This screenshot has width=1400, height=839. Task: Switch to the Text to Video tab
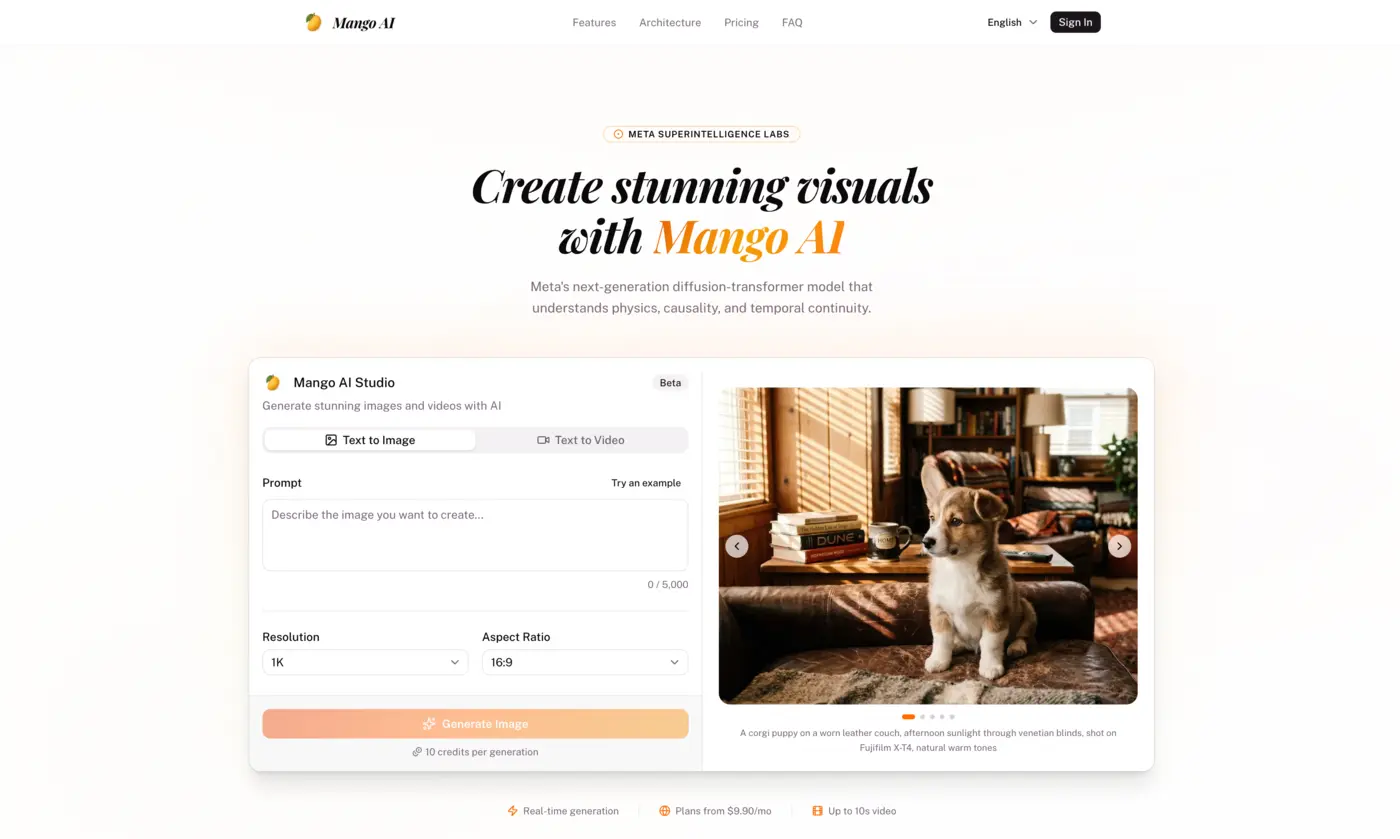[581, 440]
